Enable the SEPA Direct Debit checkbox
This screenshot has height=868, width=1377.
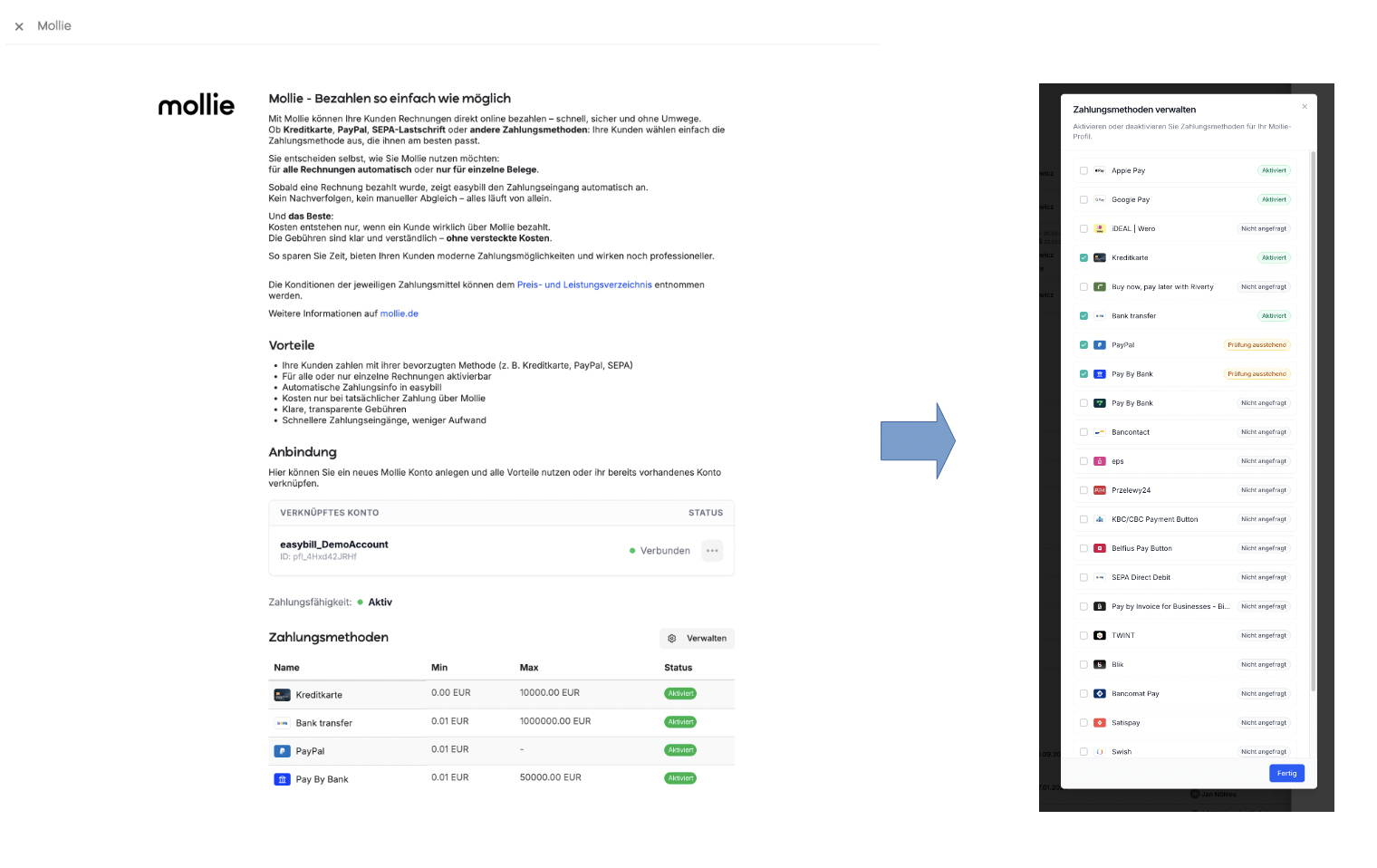click(1083, 577)
